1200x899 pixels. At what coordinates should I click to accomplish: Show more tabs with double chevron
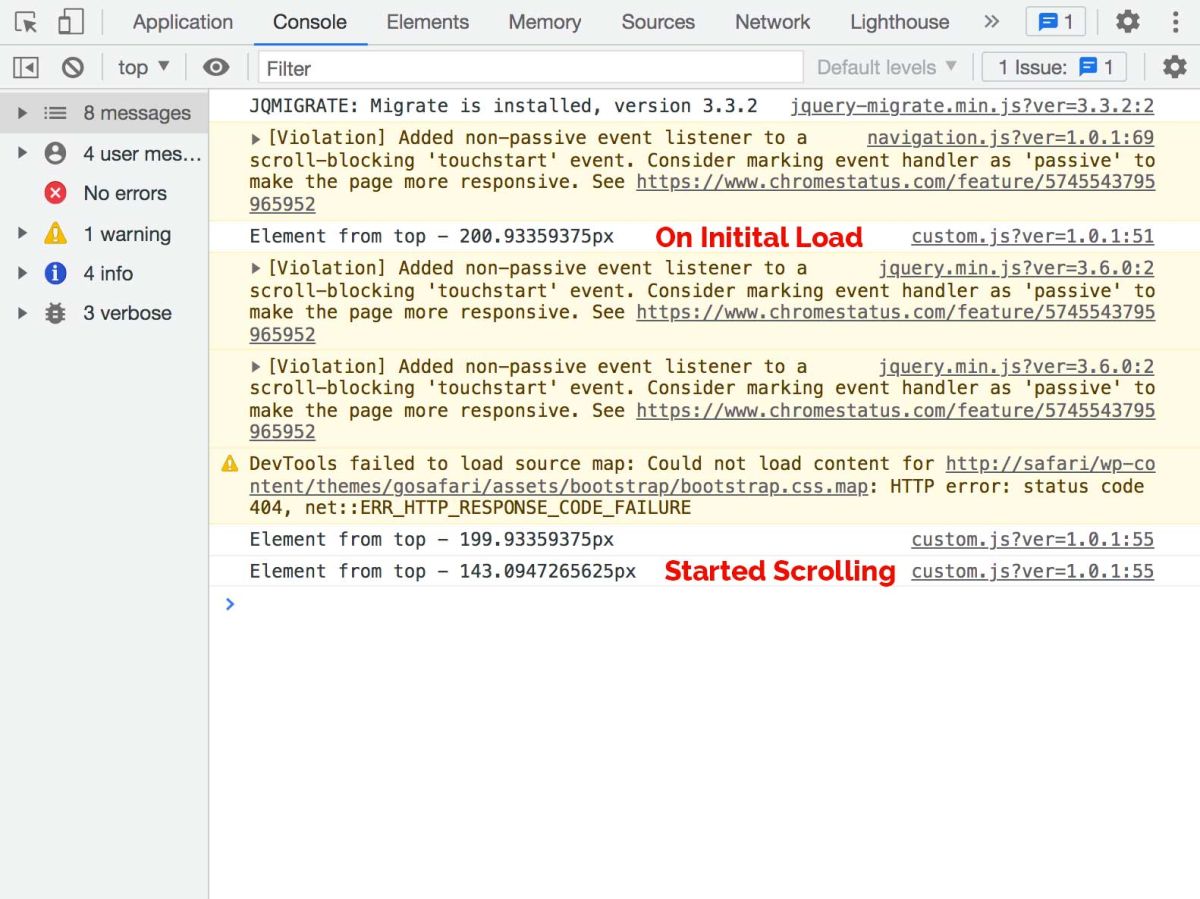click(x=991, y=22)
